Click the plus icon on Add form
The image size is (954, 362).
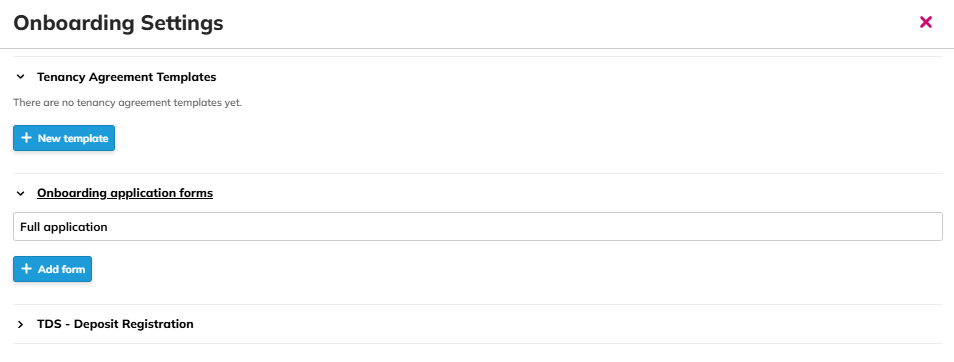pyautogui.click(x=26, y=269)
